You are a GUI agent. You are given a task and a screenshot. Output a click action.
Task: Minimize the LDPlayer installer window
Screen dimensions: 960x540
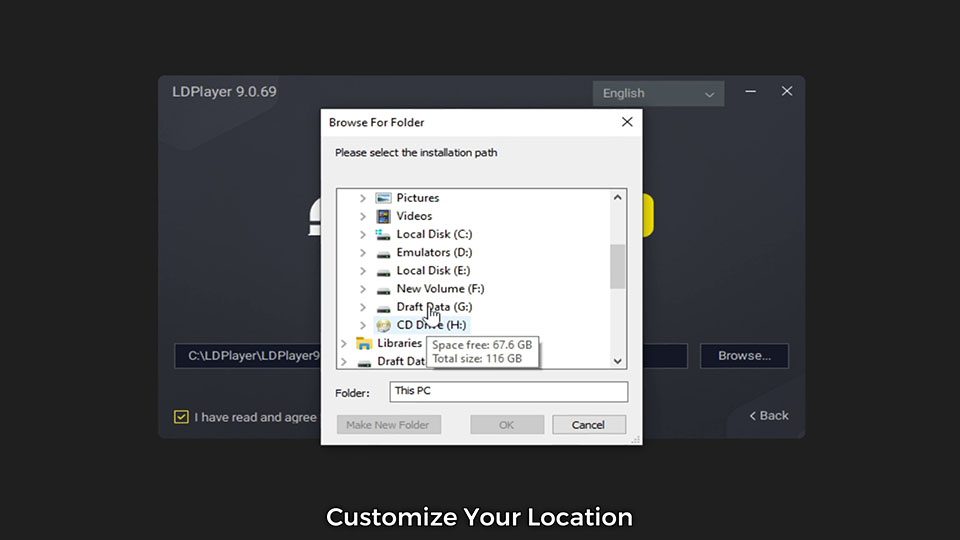pyautogui.click(x=751, y=92)
